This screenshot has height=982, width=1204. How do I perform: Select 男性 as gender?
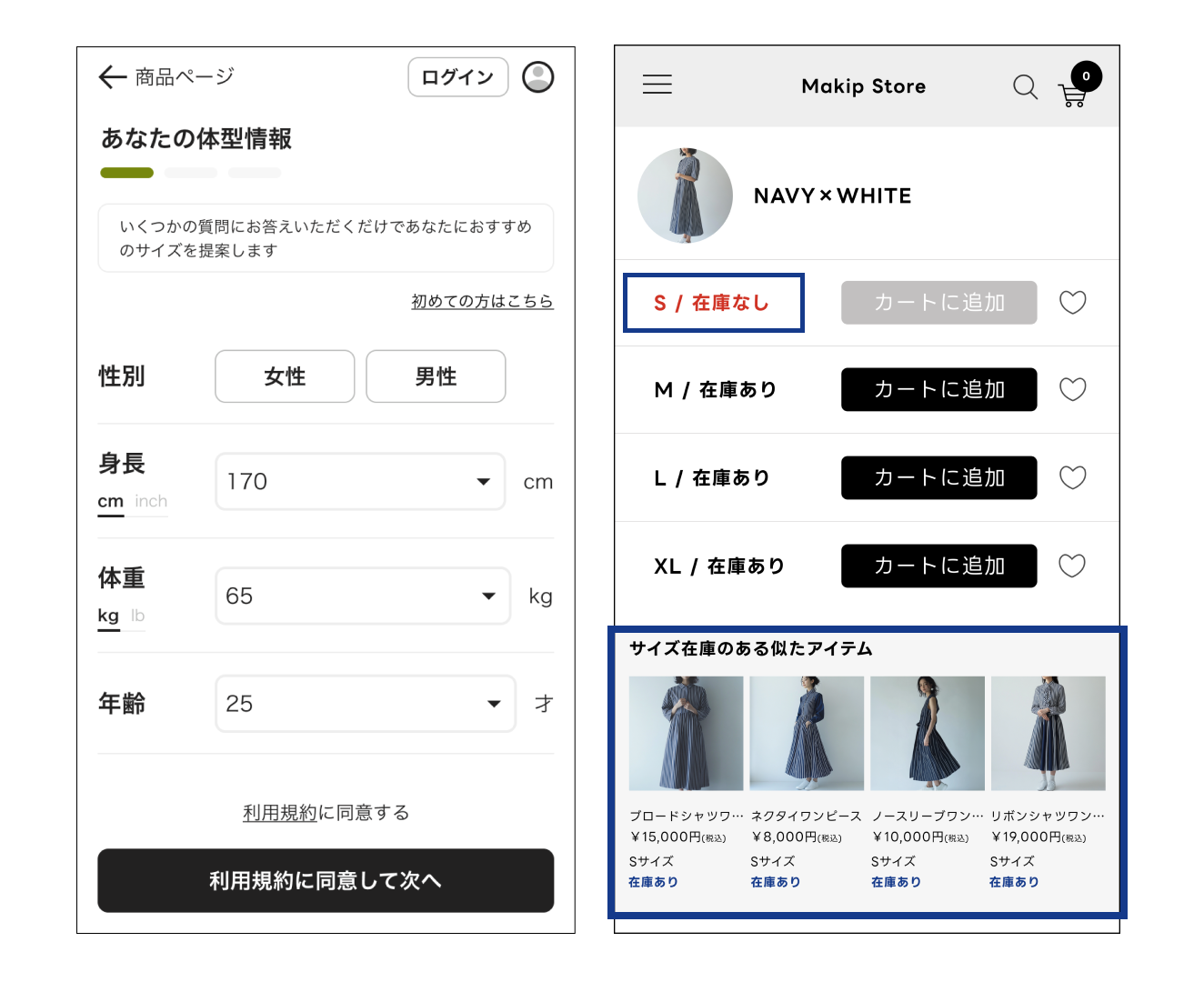tap(436, 376)
